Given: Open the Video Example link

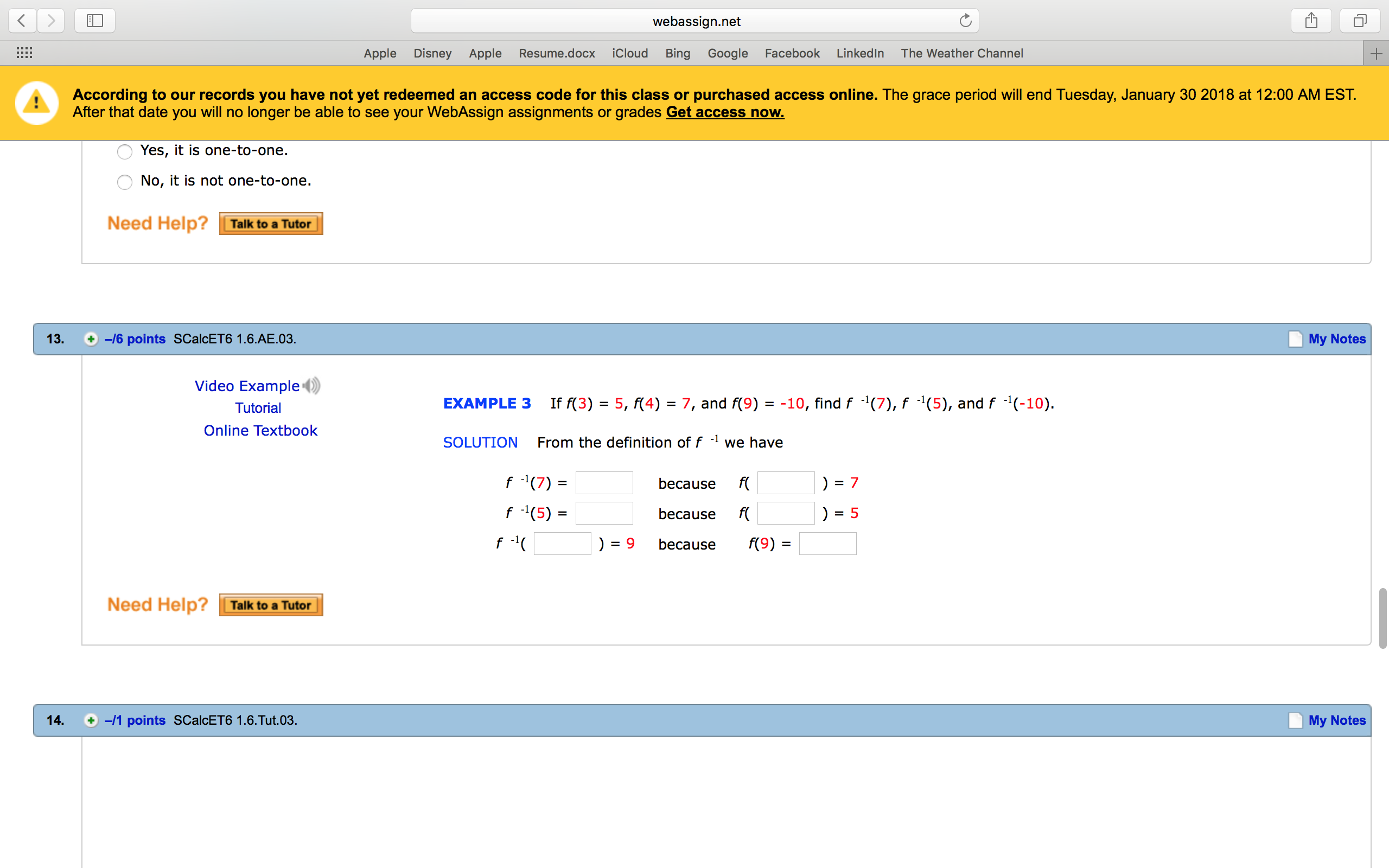Looking at the screenshot, I should (247, 386).
